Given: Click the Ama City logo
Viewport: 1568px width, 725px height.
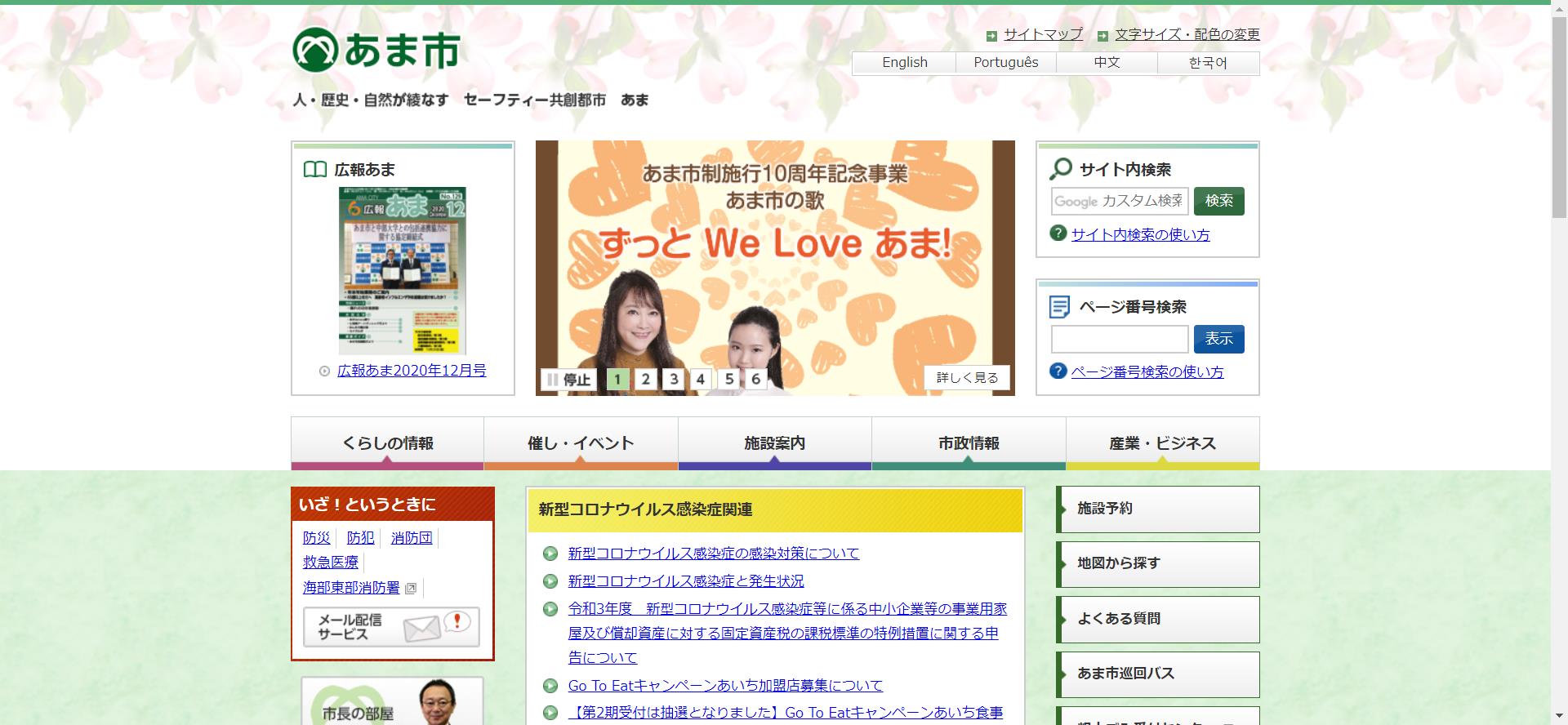Looking at the screenshot, I should click(376, 51).
